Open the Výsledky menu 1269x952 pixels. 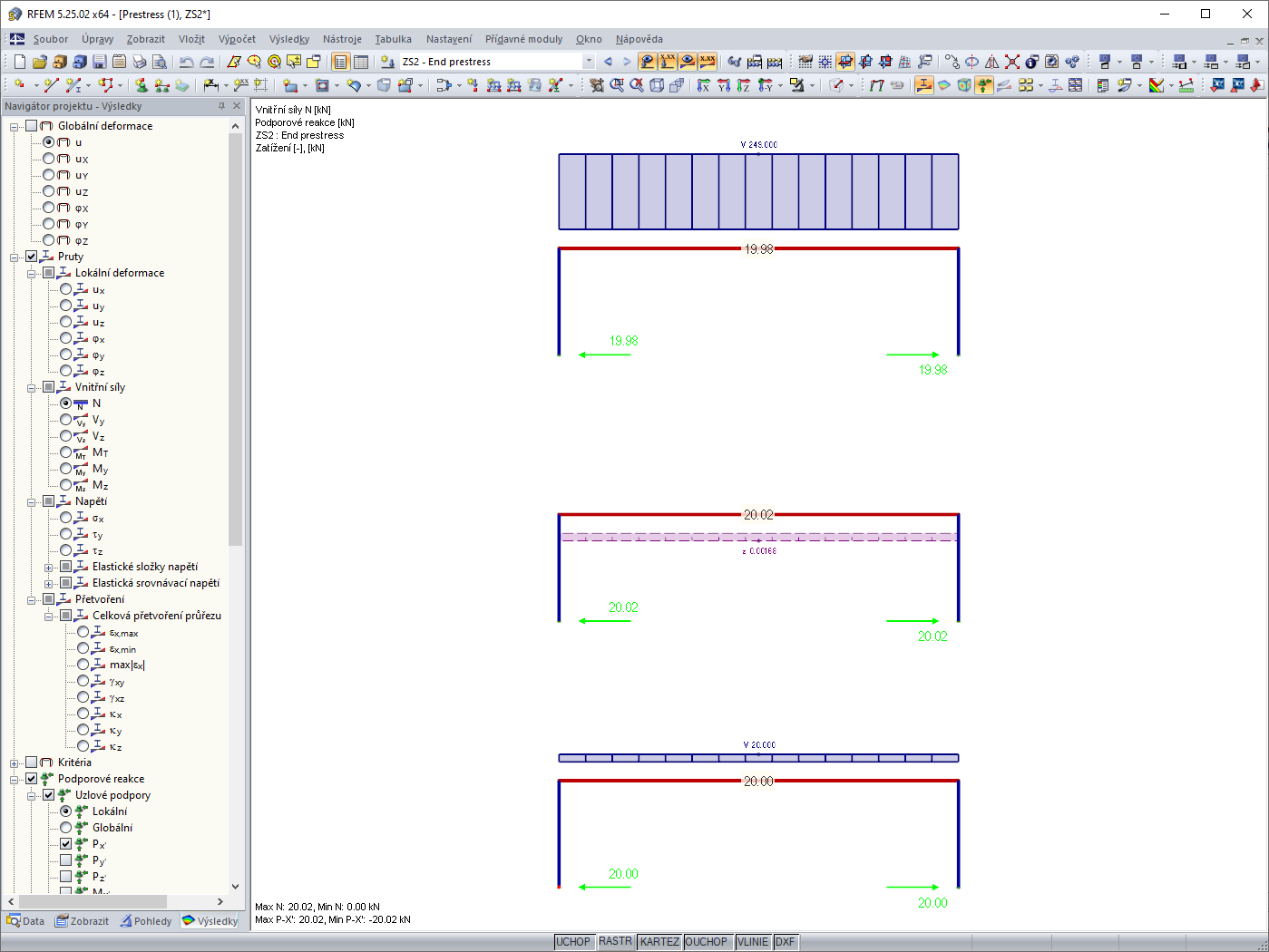tap(289, 39)
